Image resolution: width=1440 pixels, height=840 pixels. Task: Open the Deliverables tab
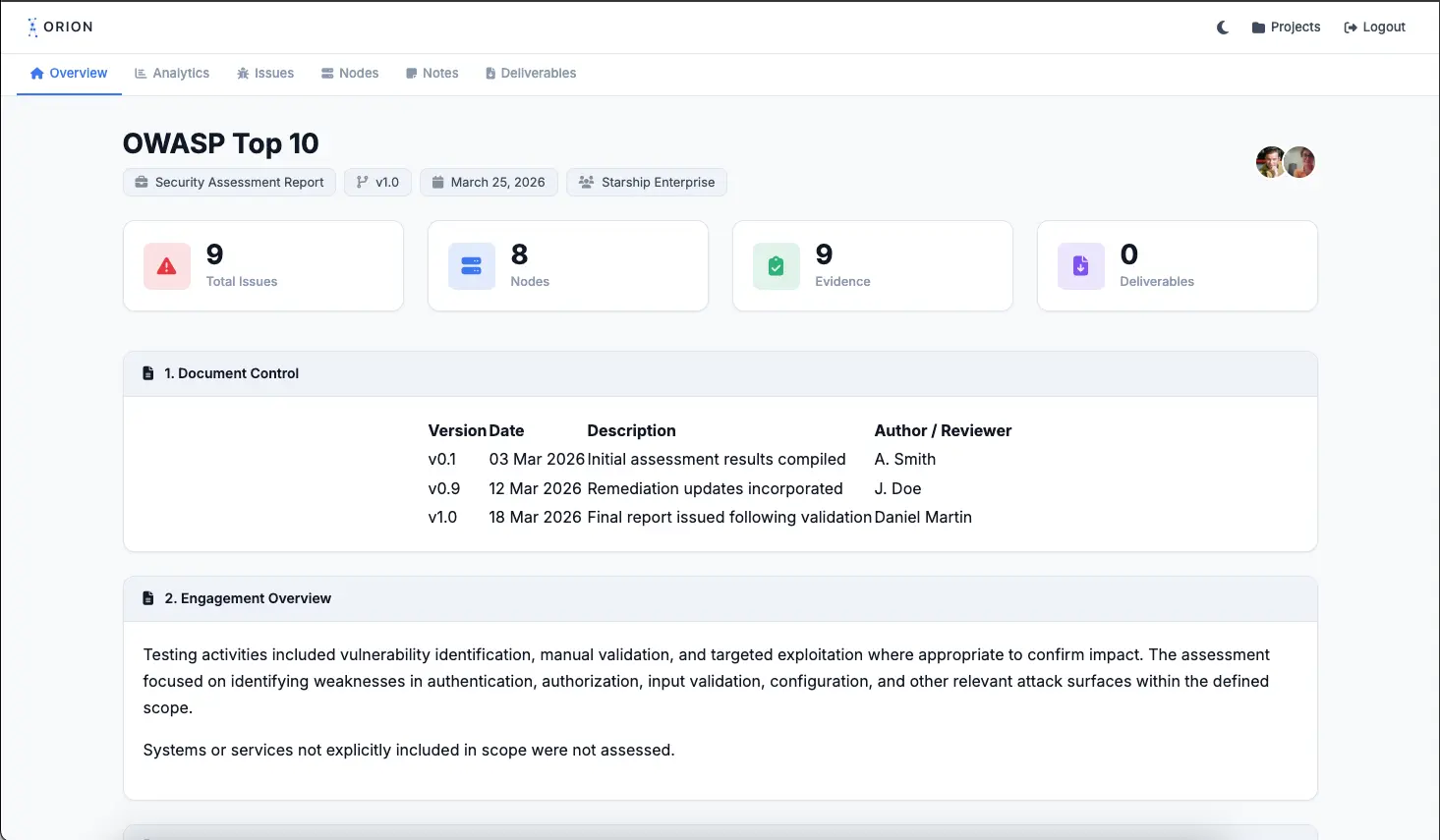tap(531, 73)
